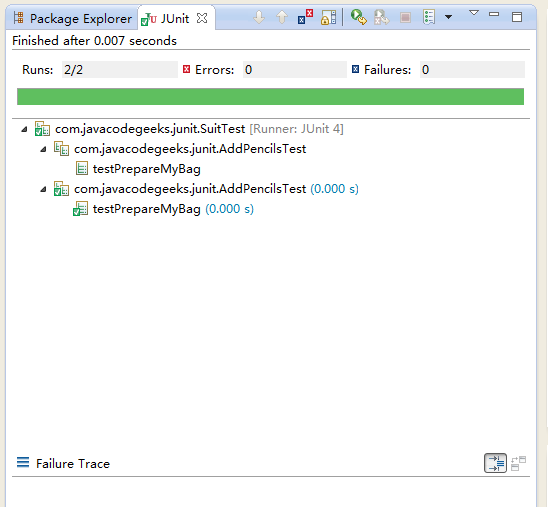Toggle filter stack trace button
This screenshot has width=548, height=507.
pyautogui.click(x=495, y=463)
